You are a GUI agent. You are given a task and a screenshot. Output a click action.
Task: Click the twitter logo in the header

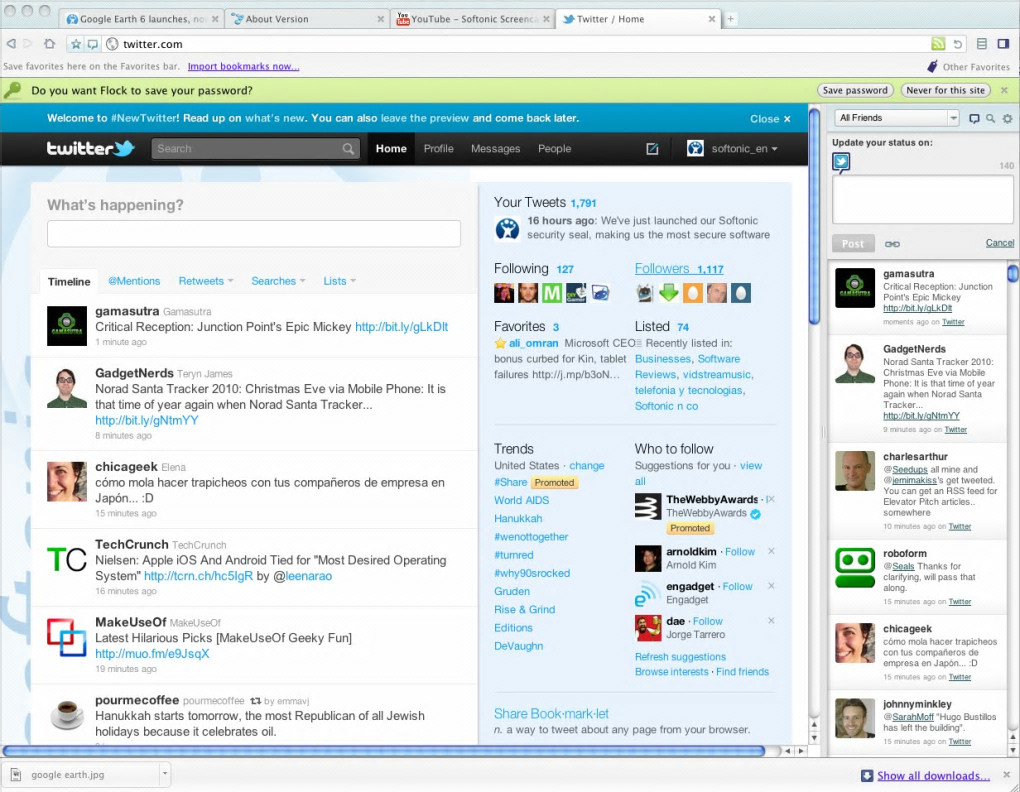[90, 148]
